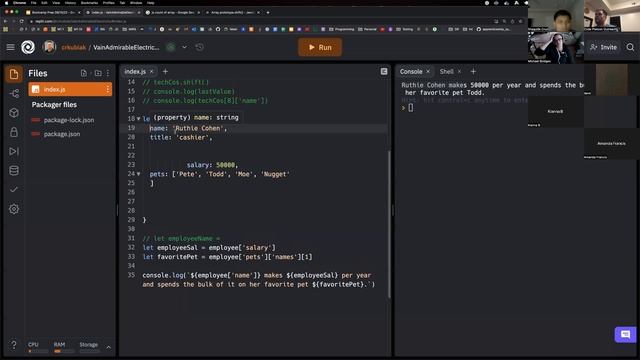Screen dimensions: 640x360
Task: Click the Run button
Action: point(320,47)
